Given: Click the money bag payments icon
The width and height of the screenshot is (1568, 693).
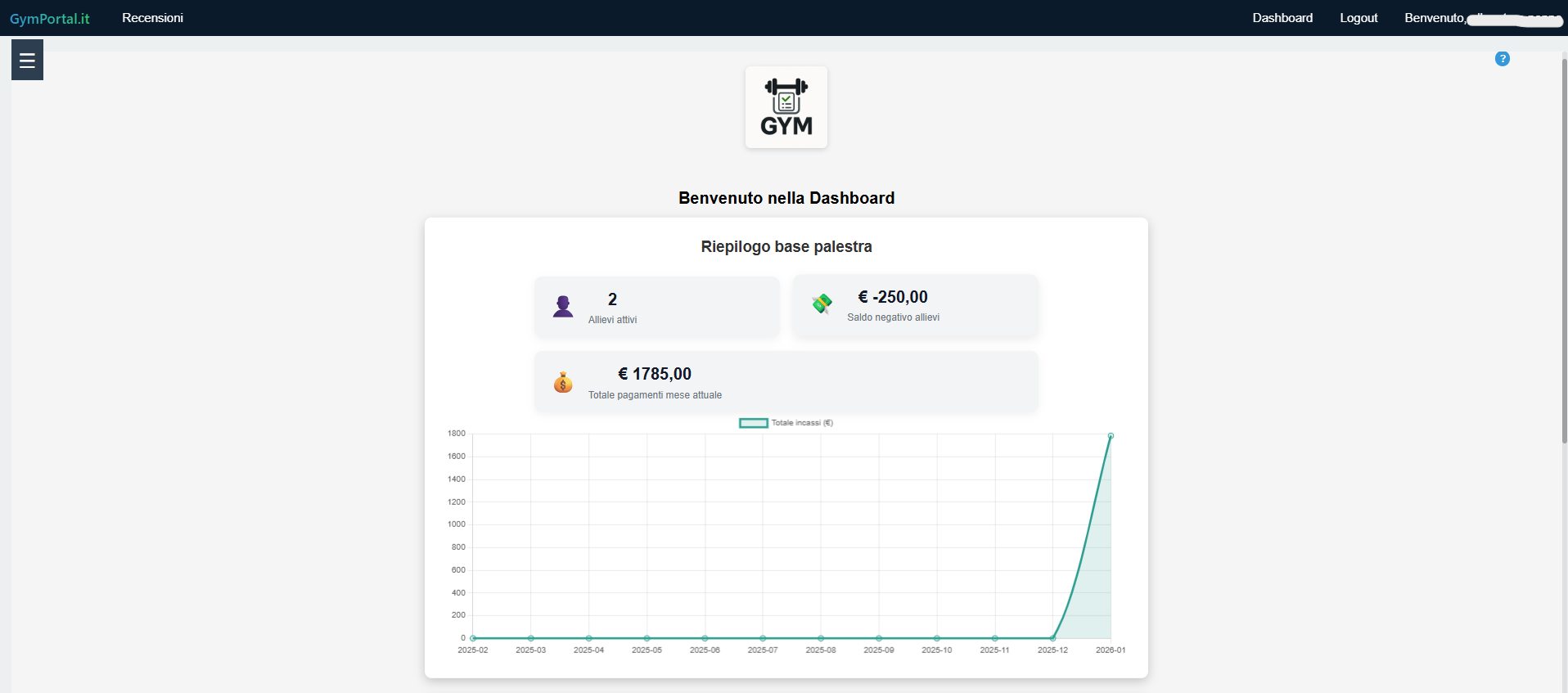Looking at the screenshot, I should 563,382.
